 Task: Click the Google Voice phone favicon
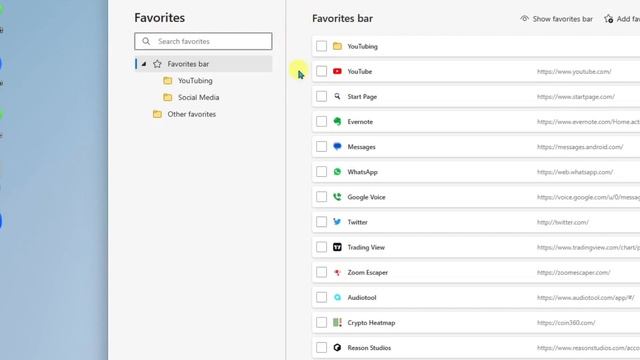337,197
